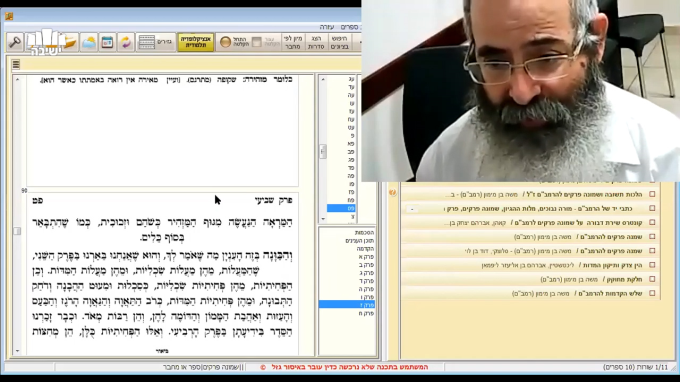
Task: Click the red status bar warning text
Action: click(x=350, y=367)
